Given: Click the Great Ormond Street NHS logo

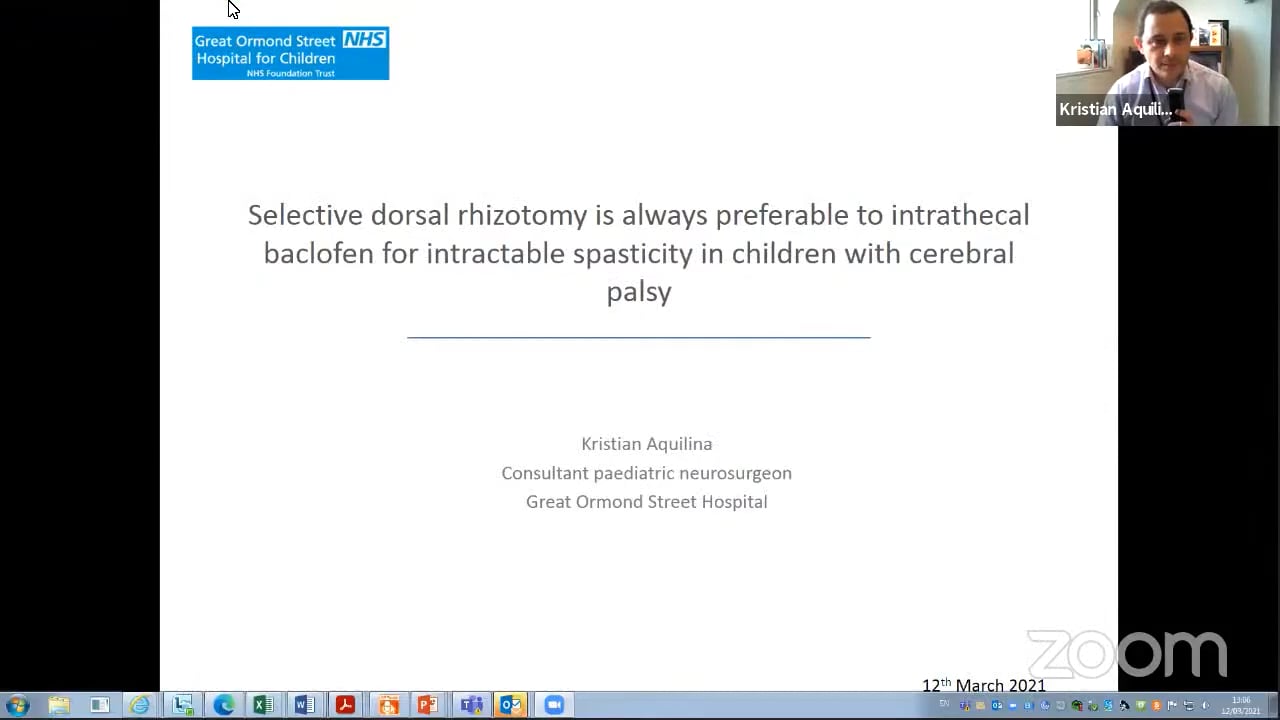Looking at the screenshot, I should [x=290, y=53].
